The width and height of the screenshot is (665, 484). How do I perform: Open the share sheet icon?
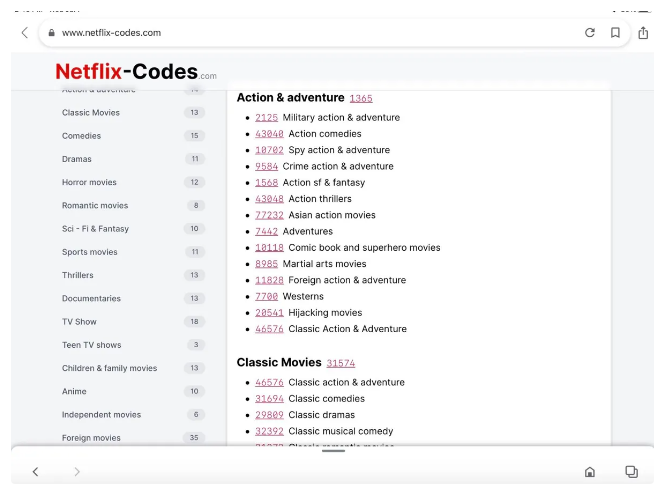(643, 33)
